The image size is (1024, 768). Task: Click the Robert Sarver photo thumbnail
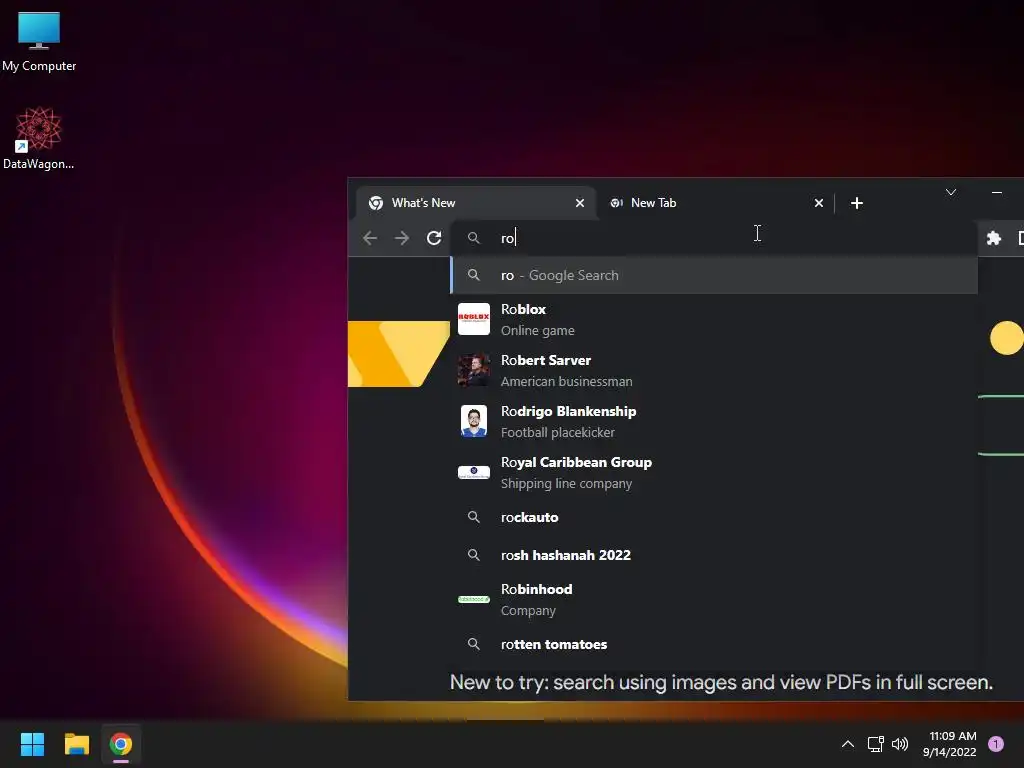point(473,370)
